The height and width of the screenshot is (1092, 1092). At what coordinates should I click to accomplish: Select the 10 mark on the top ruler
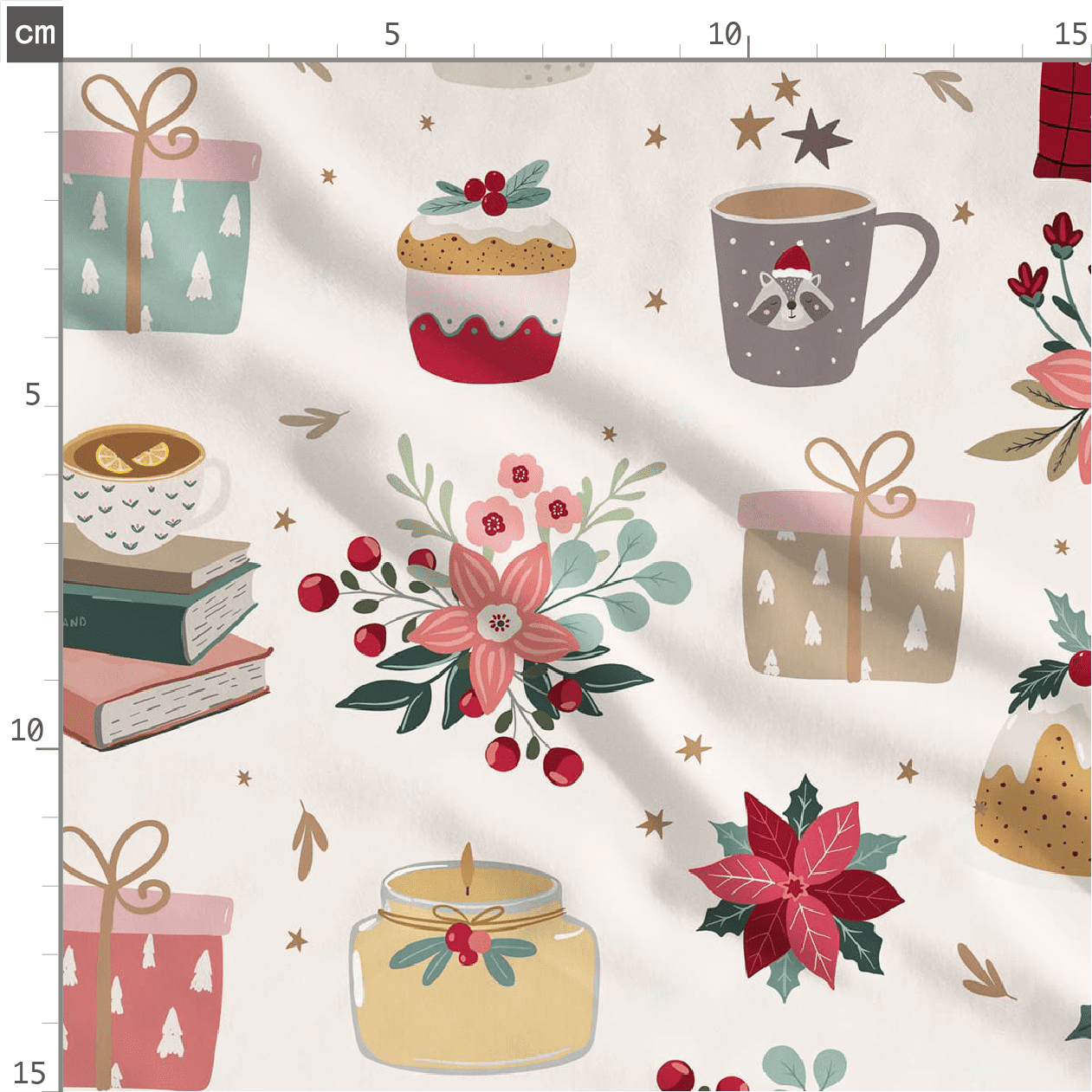point(725,34)
